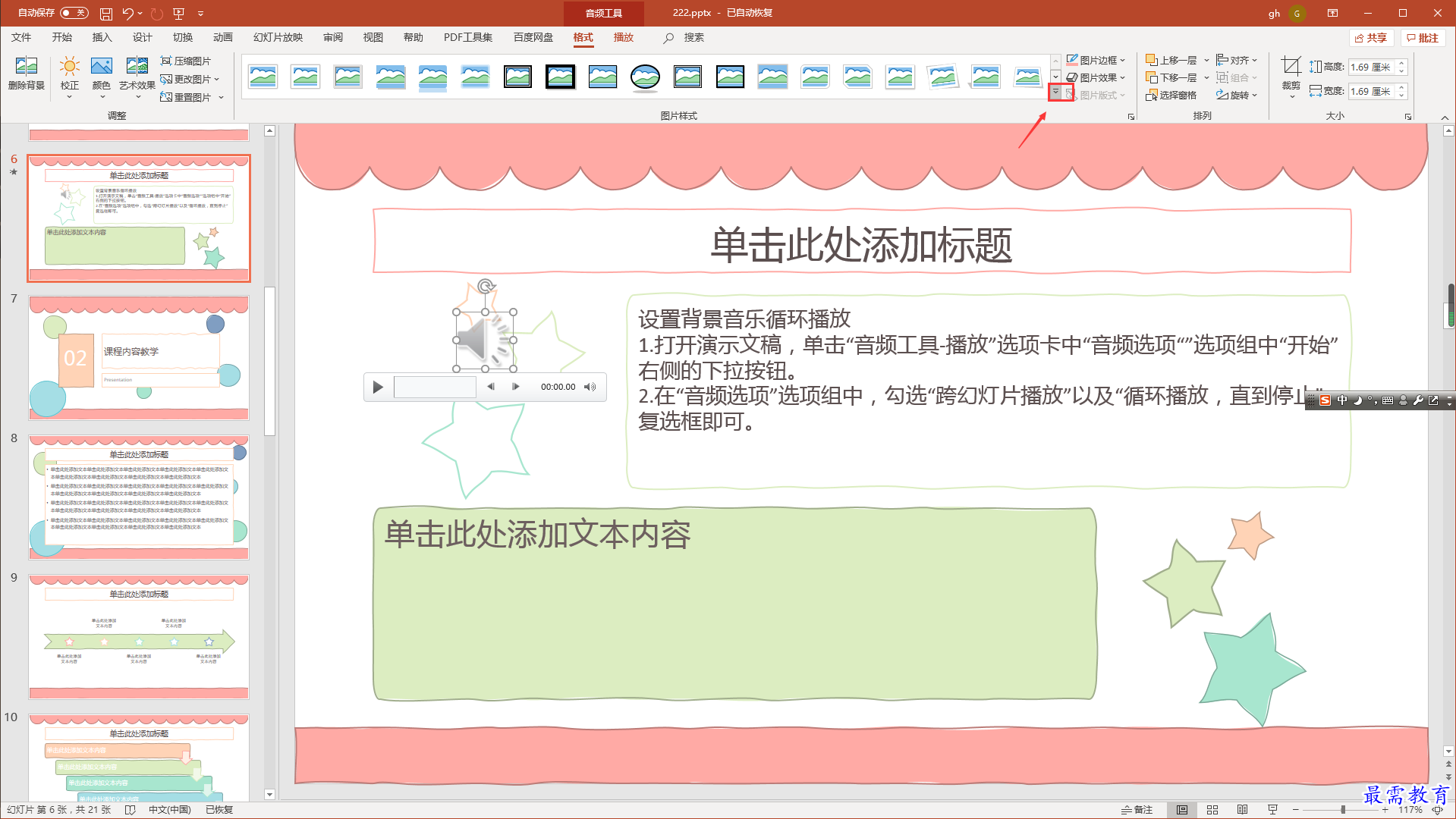Click the zoom slider in status bar
The height and width of the screenshot is (819, 1456).
(x=1341, y=810)
